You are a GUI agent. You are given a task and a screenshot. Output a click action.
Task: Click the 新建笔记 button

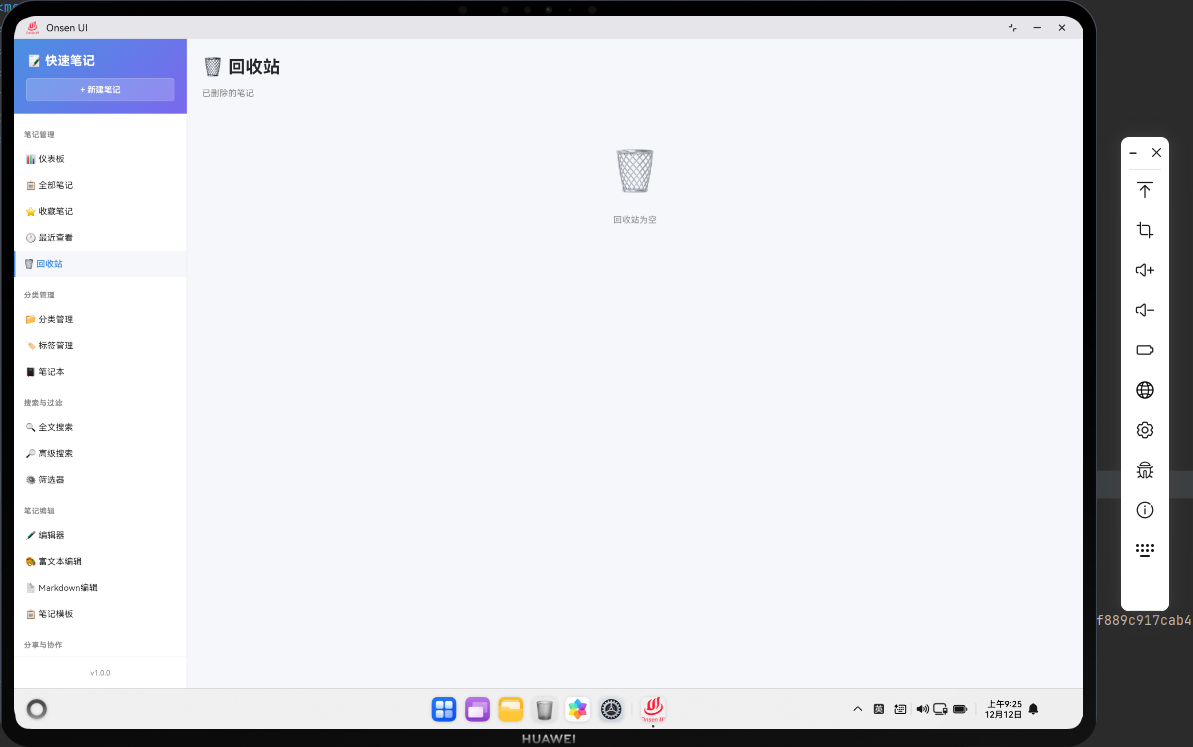(x=100, y=90)
